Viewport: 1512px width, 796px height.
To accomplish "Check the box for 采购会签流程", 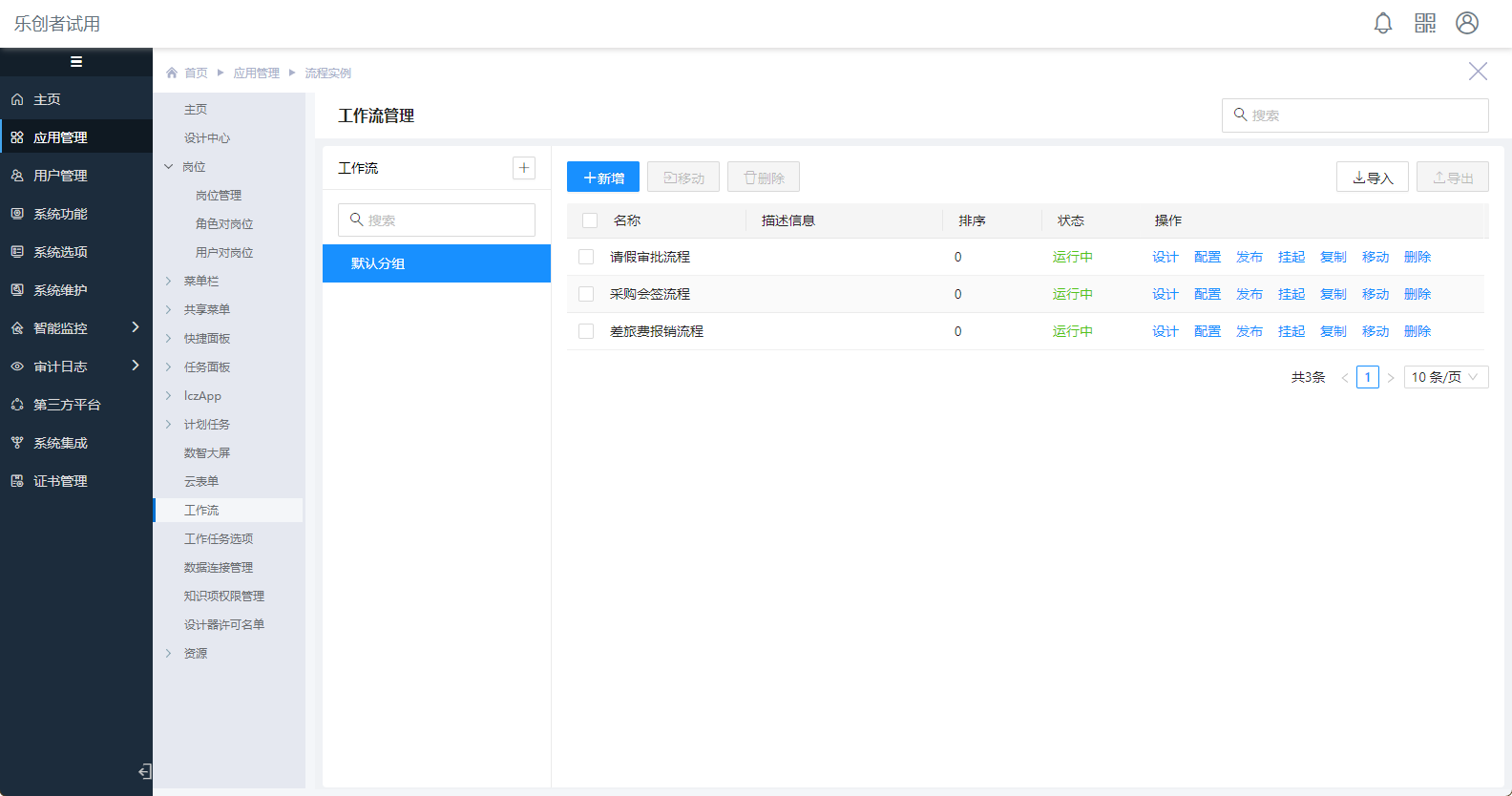I will [x=586, y=294].
